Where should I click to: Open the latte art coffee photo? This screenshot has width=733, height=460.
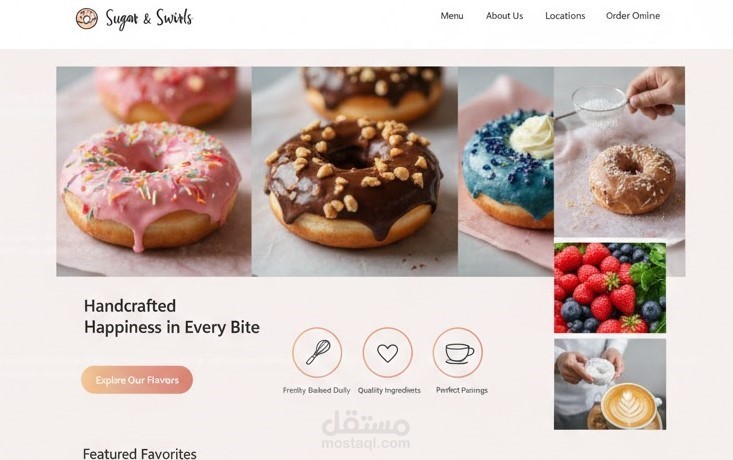point(610,384)
